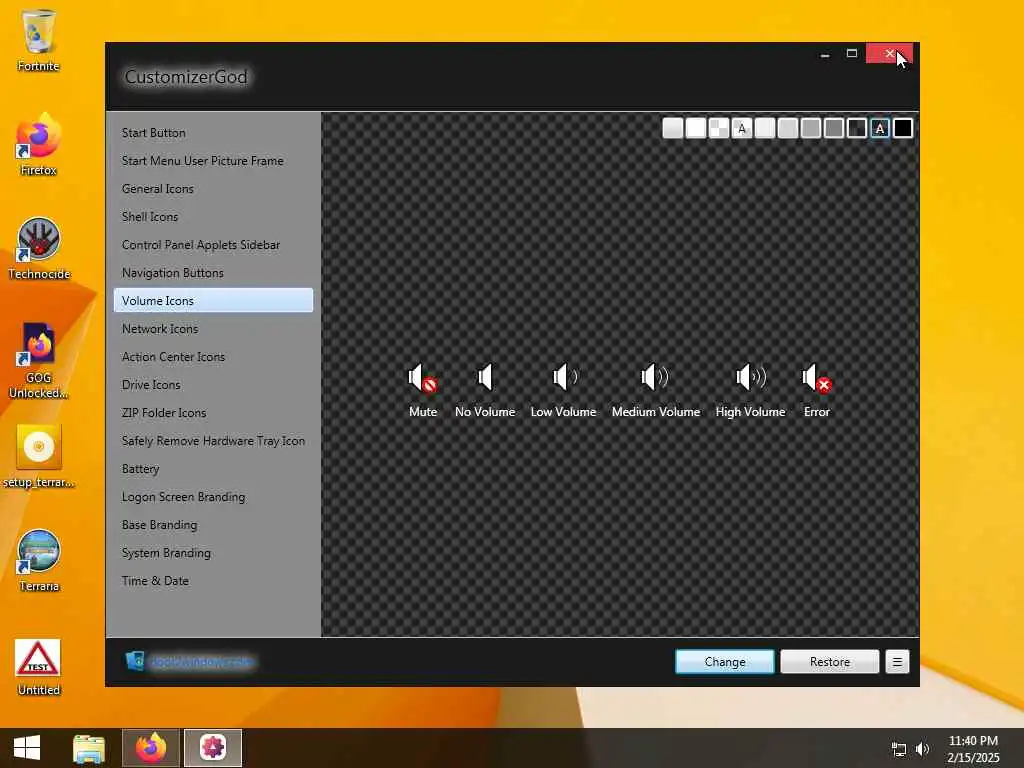Select the Error volume icon
The width and height of the screenshot is (1024, 768).
click(816, 378)
